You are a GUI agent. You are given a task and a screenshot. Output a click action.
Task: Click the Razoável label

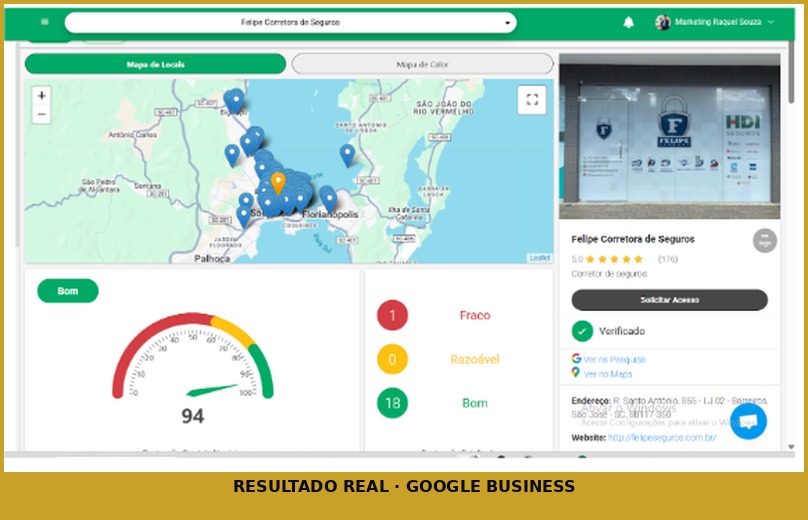click(x=475, y=359)
